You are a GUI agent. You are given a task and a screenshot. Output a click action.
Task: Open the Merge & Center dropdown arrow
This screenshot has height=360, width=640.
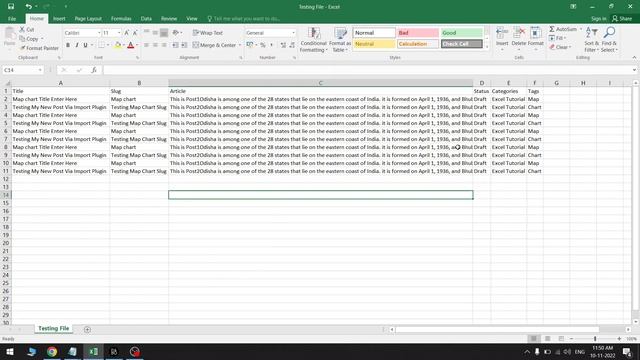pos(240,45)
